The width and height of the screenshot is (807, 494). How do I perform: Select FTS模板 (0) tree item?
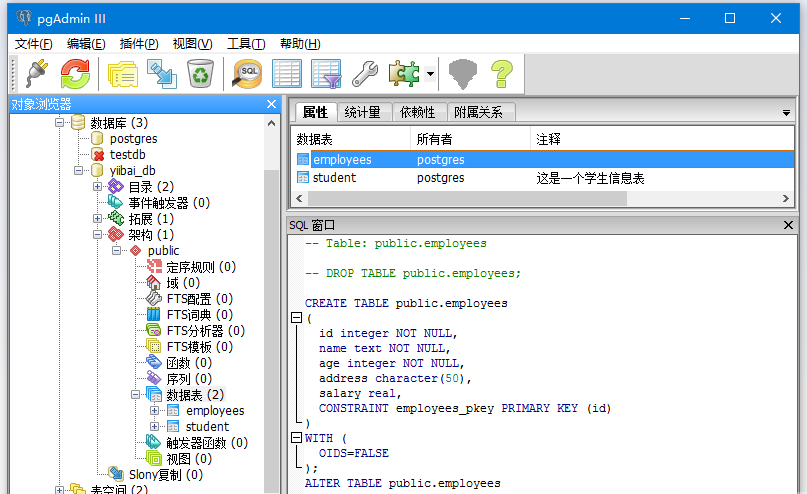[200, 347]
